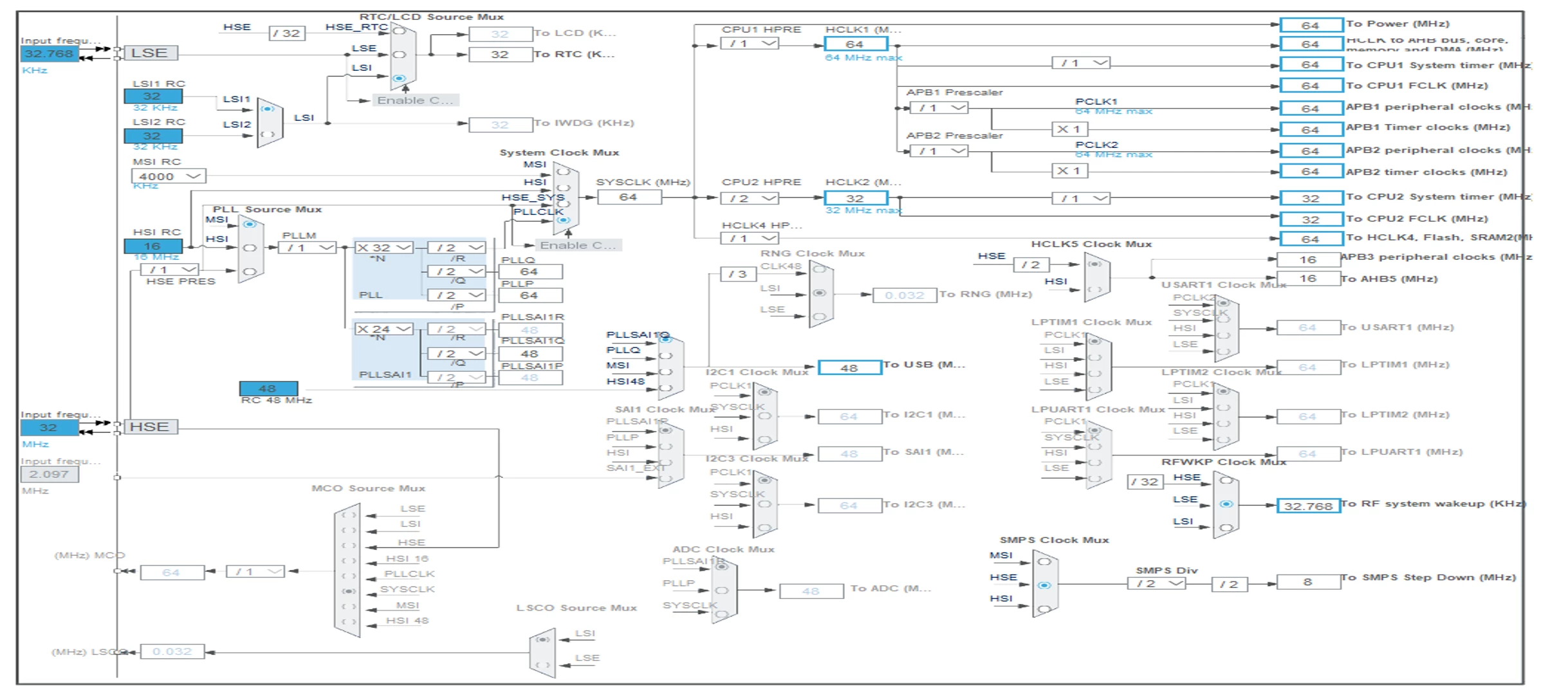This screenshot has height=698, width=1568.
Task: Open the PLL /P divider dropdown
Action: click(x=457, y=295)
